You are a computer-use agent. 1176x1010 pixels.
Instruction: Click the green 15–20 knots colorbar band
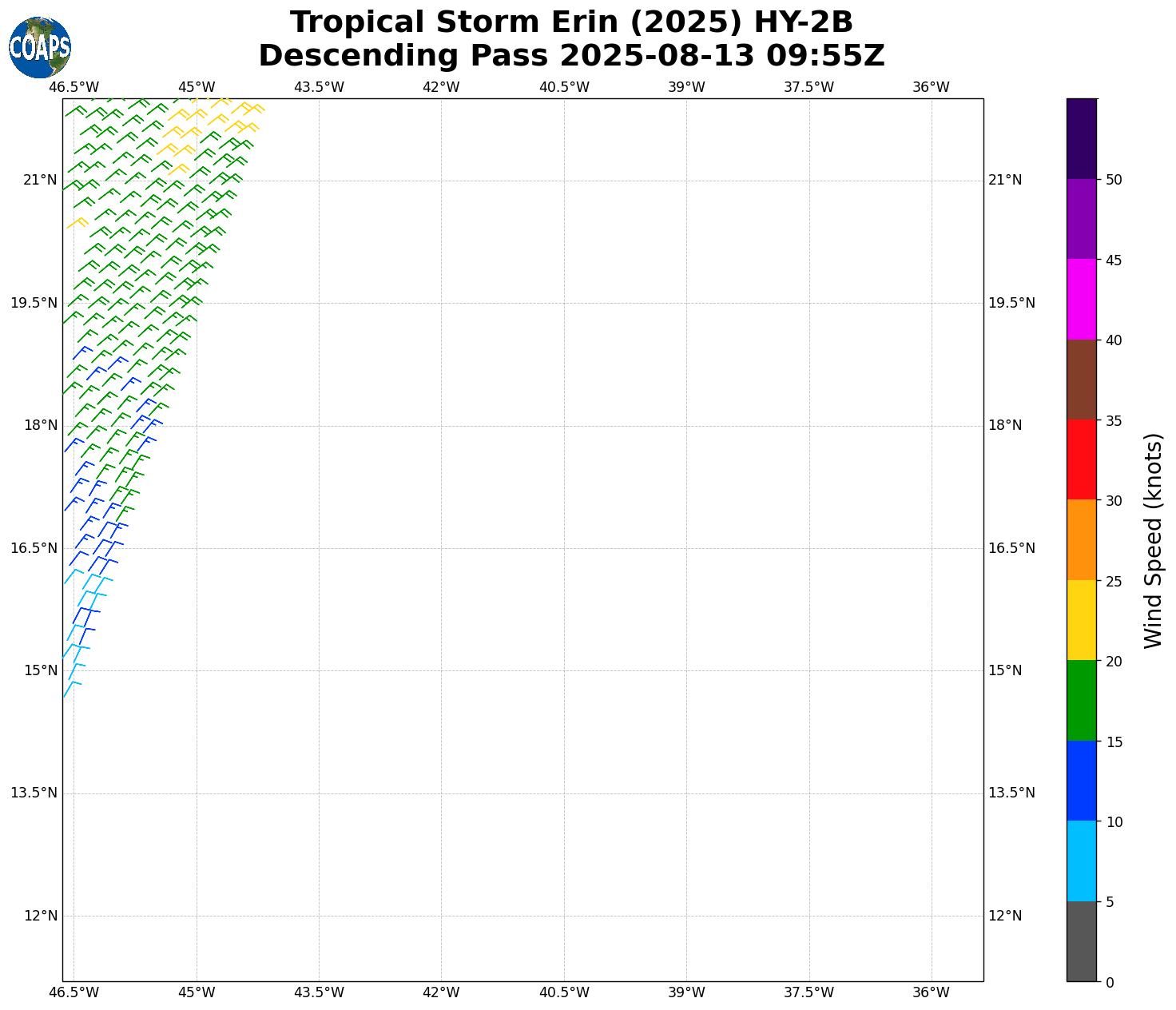[1082, 701]
